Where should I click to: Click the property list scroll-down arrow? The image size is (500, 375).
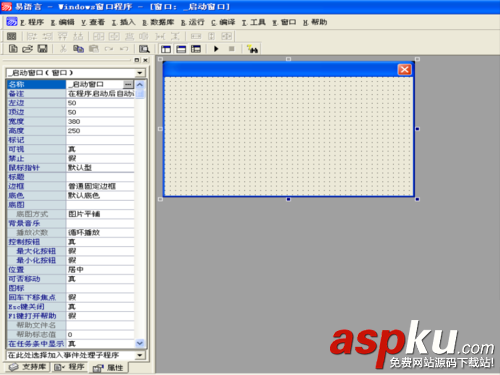tap(140, 343)
